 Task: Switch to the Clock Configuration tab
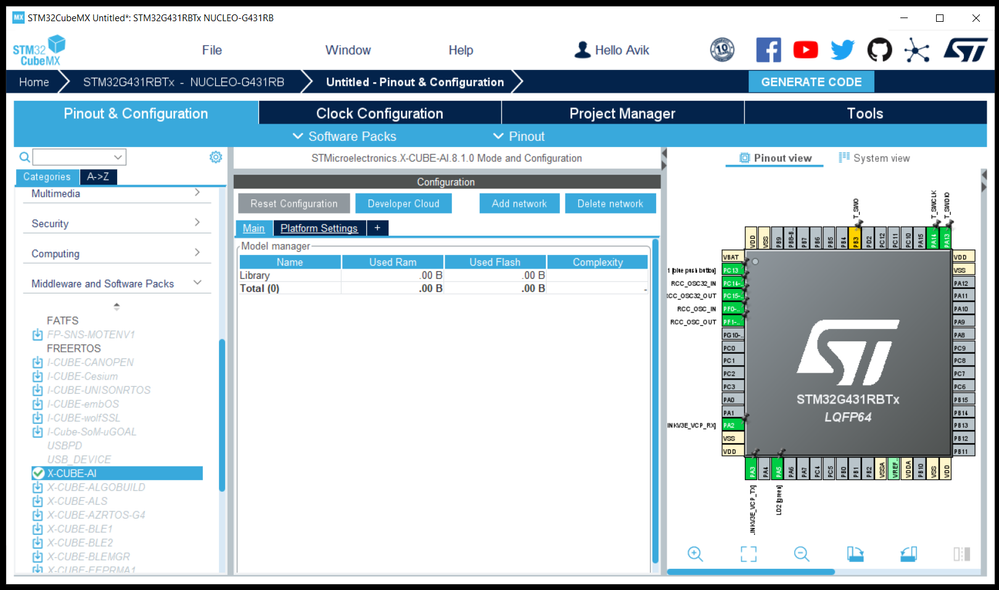(x=380, y=113)
